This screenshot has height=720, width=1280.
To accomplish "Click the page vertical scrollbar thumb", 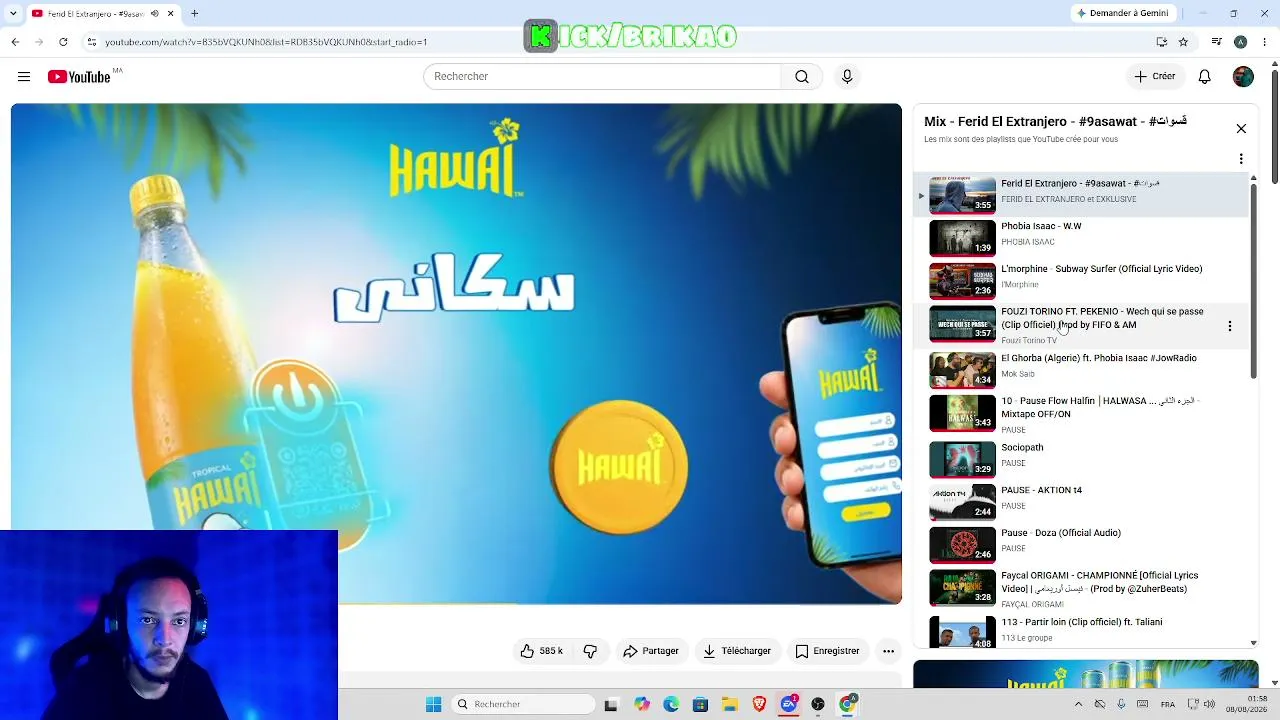I will tap(1275, 127).
